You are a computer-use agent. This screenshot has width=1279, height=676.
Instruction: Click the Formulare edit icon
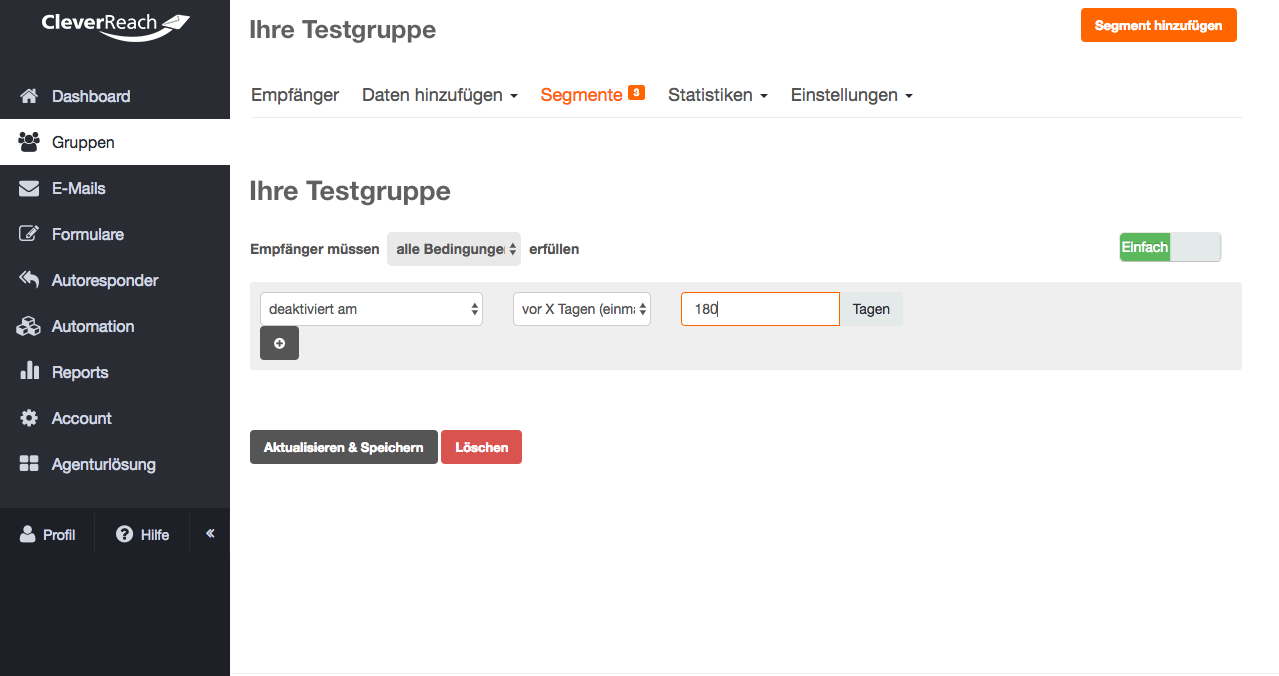pyautogui.click(x=29, y=234)
